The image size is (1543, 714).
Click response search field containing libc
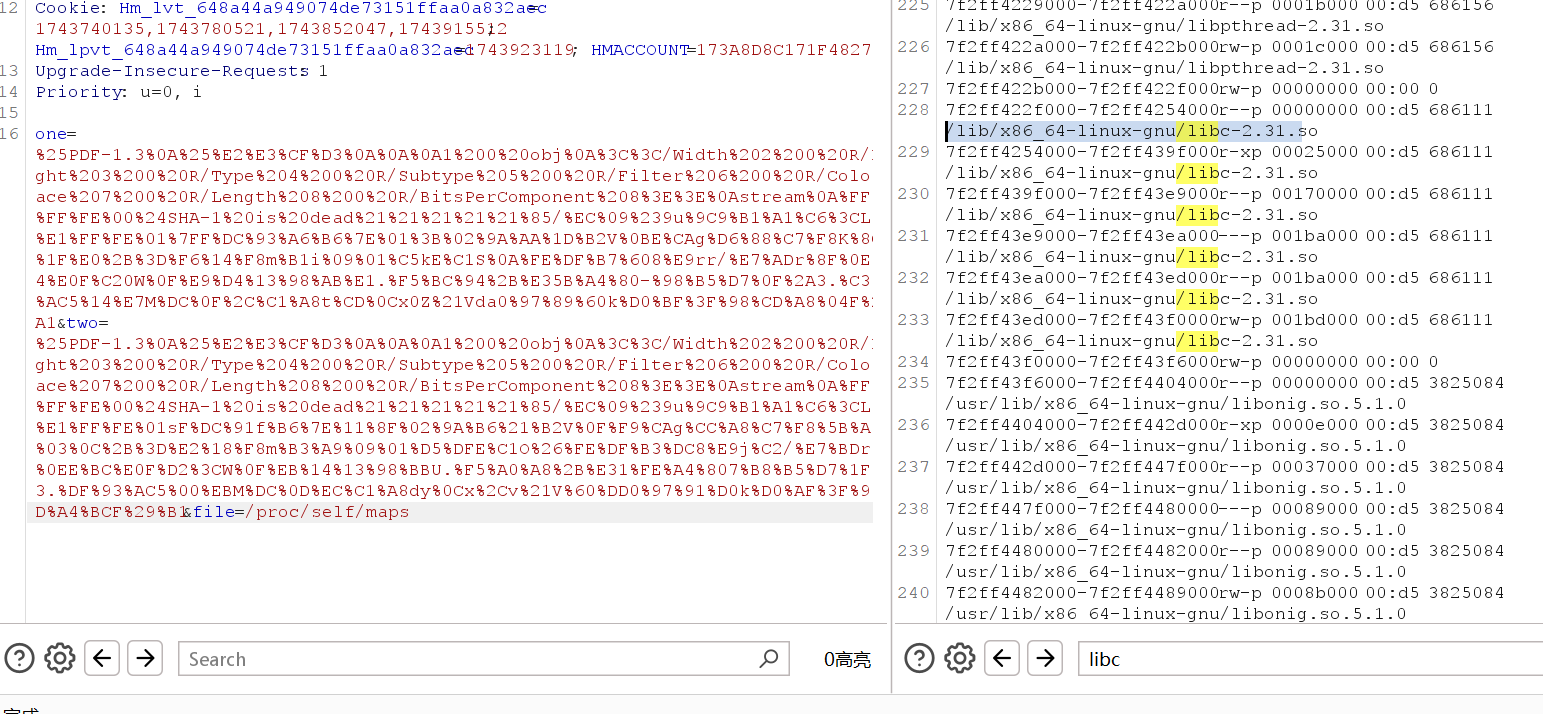(1300, 659)
